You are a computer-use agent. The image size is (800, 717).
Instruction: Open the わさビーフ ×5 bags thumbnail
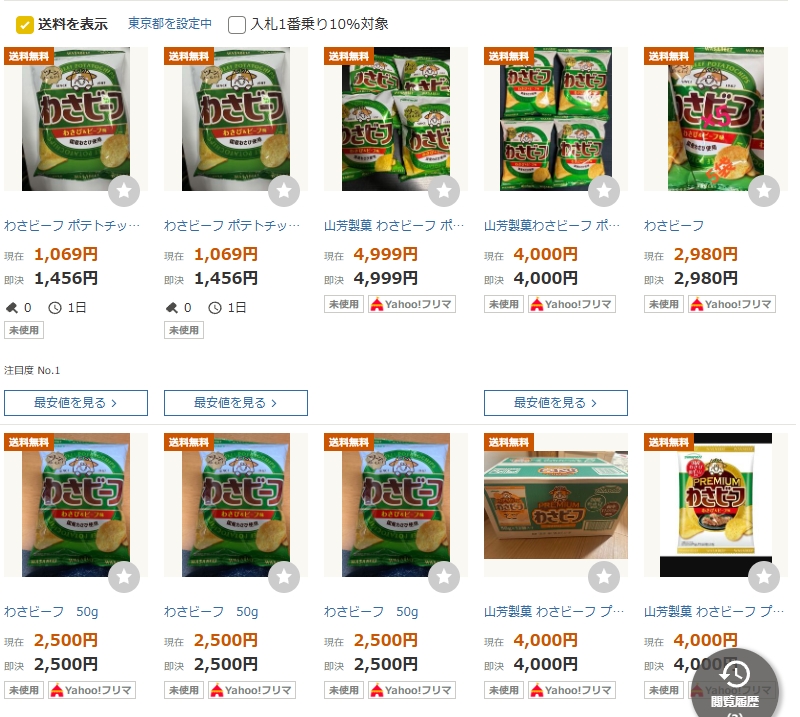716,119
